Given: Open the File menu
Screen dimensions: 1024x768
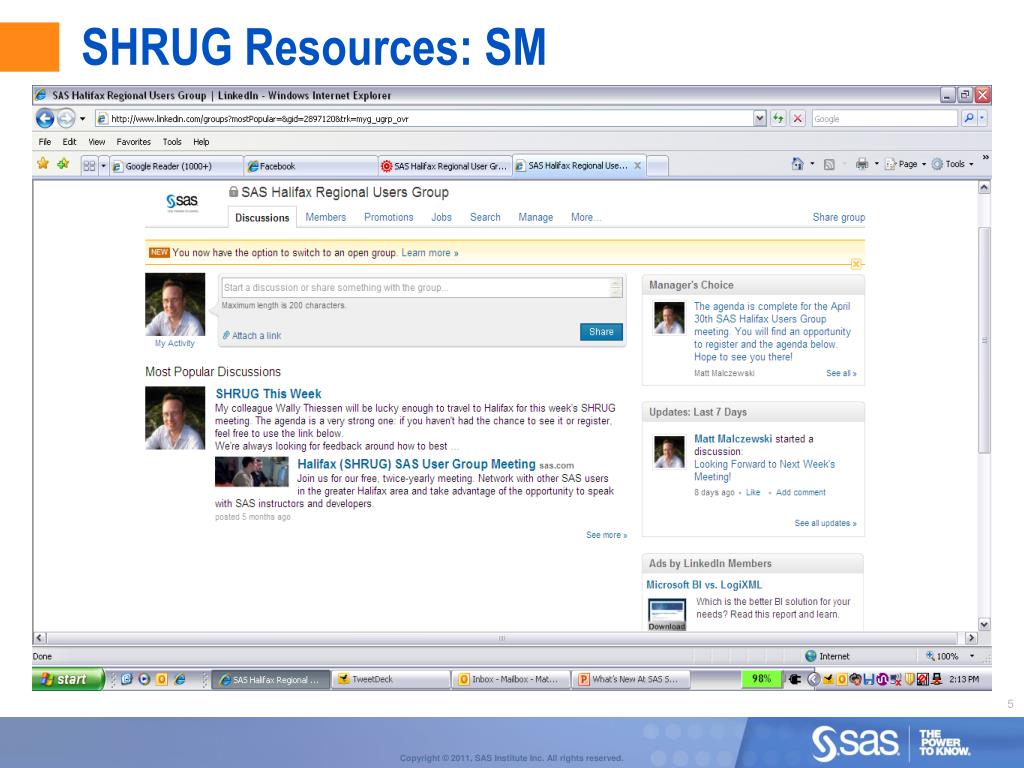Looking at the screenshot, I should [44, 142].
